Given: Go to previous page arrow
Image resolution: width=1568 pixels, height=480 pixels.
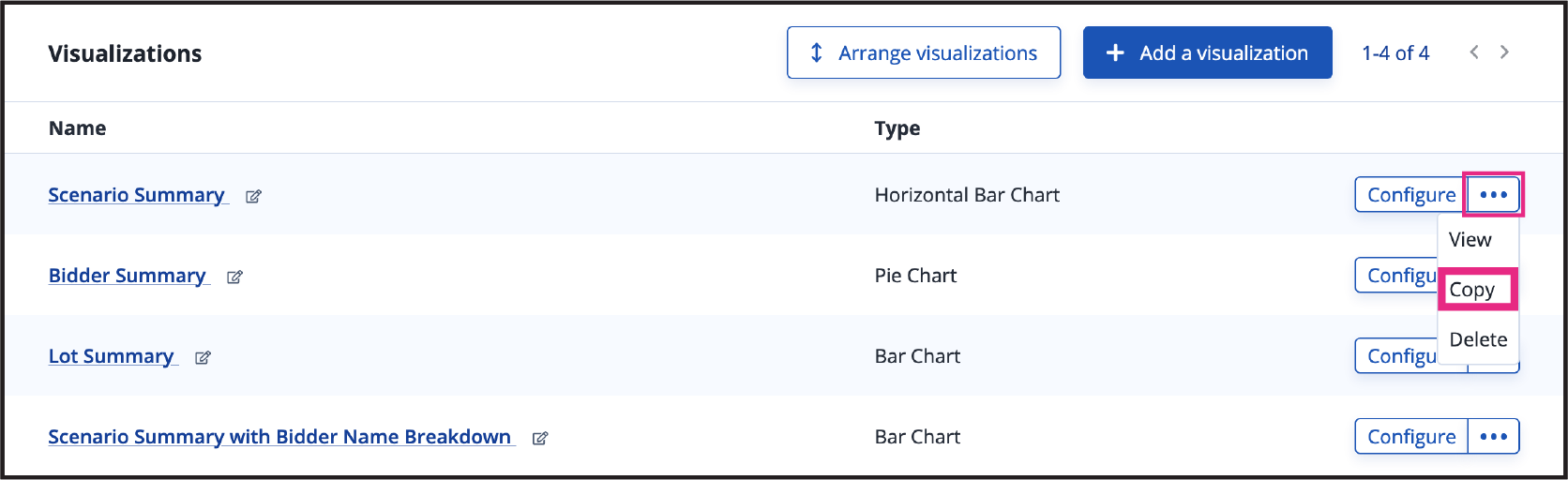Looking at the screenshot, I should click(x=1474, y=52).
